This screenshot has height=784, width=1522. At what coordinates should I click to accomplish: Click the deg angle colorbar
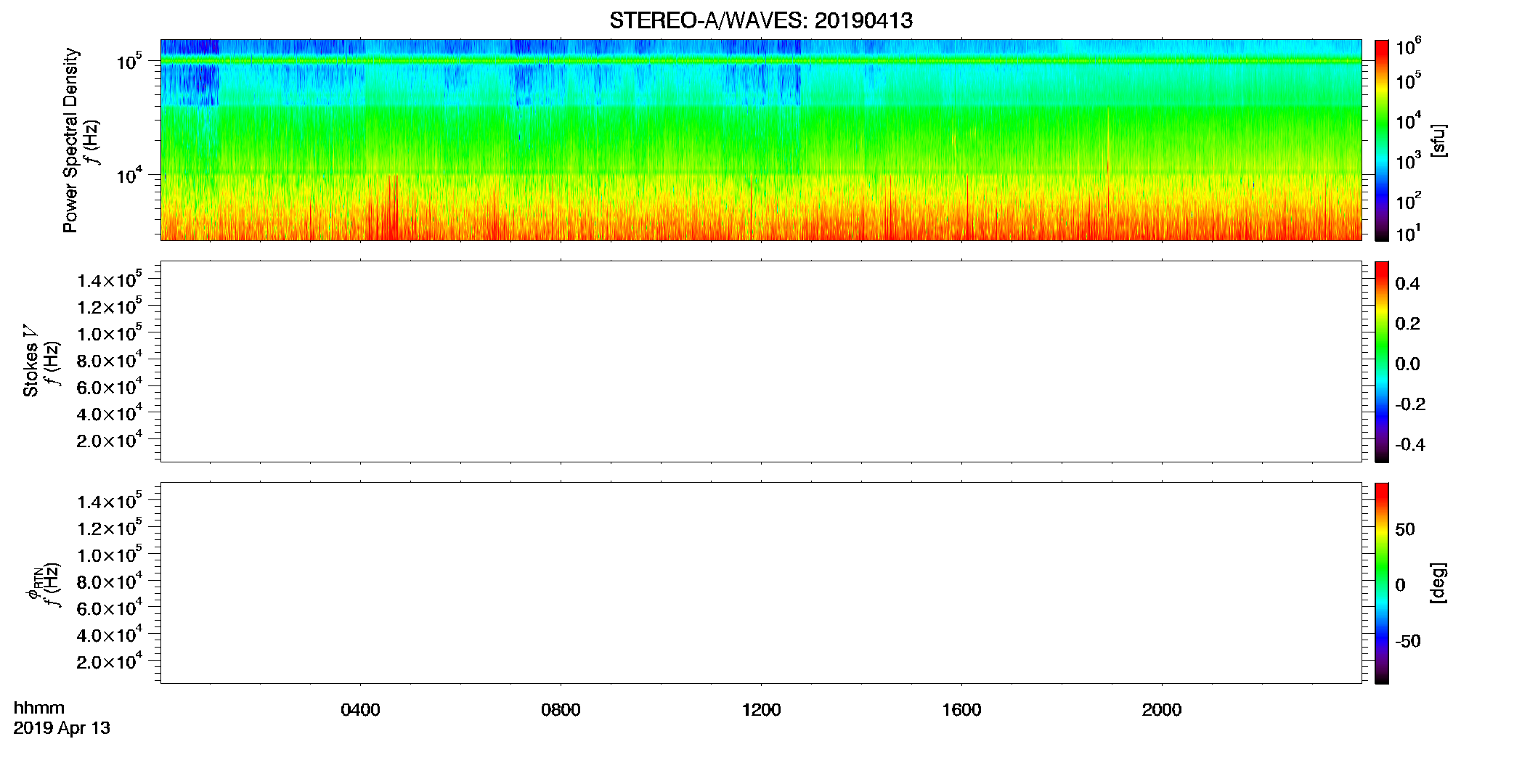[1381, 583]
